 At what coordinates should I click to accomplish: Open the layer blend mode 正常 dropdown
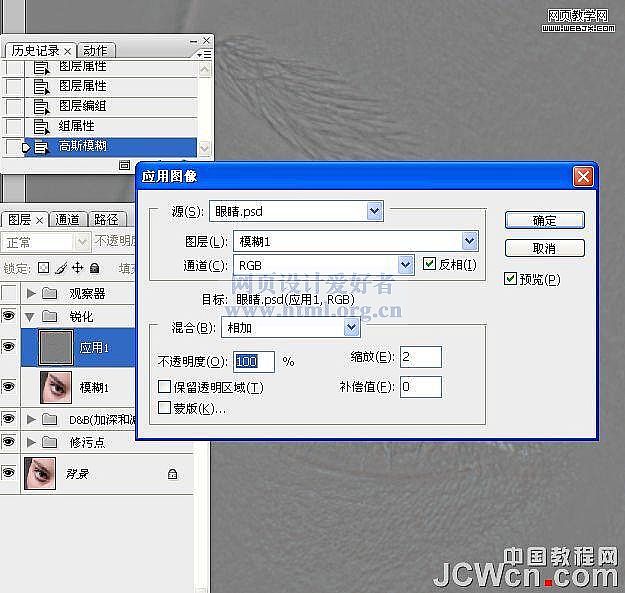(x=81, y=242)
